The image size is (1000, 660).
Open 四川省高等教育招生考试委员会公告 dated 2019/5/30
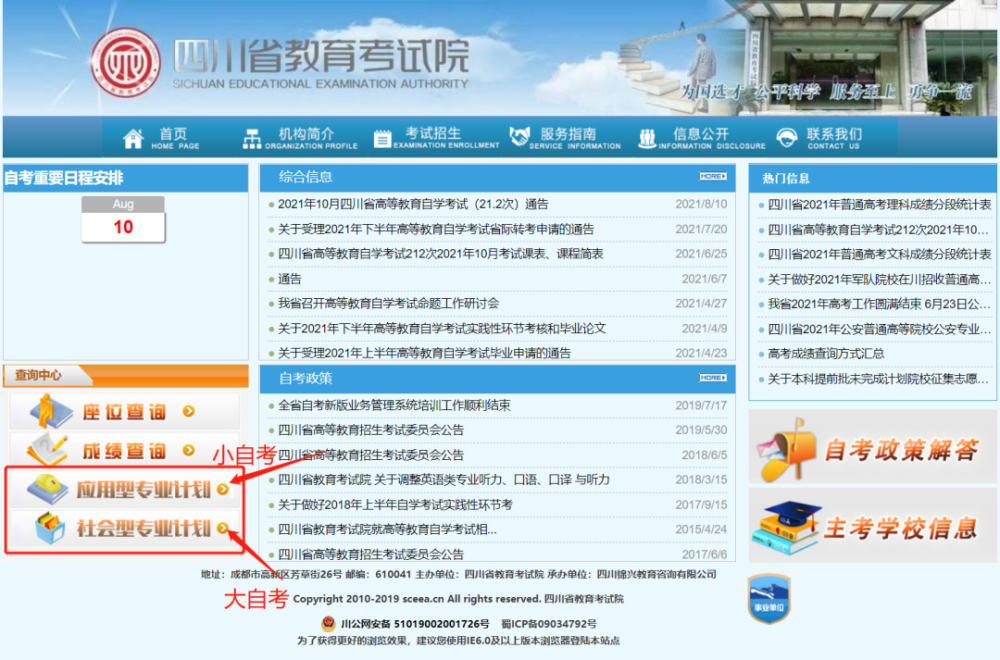point(371,430)
